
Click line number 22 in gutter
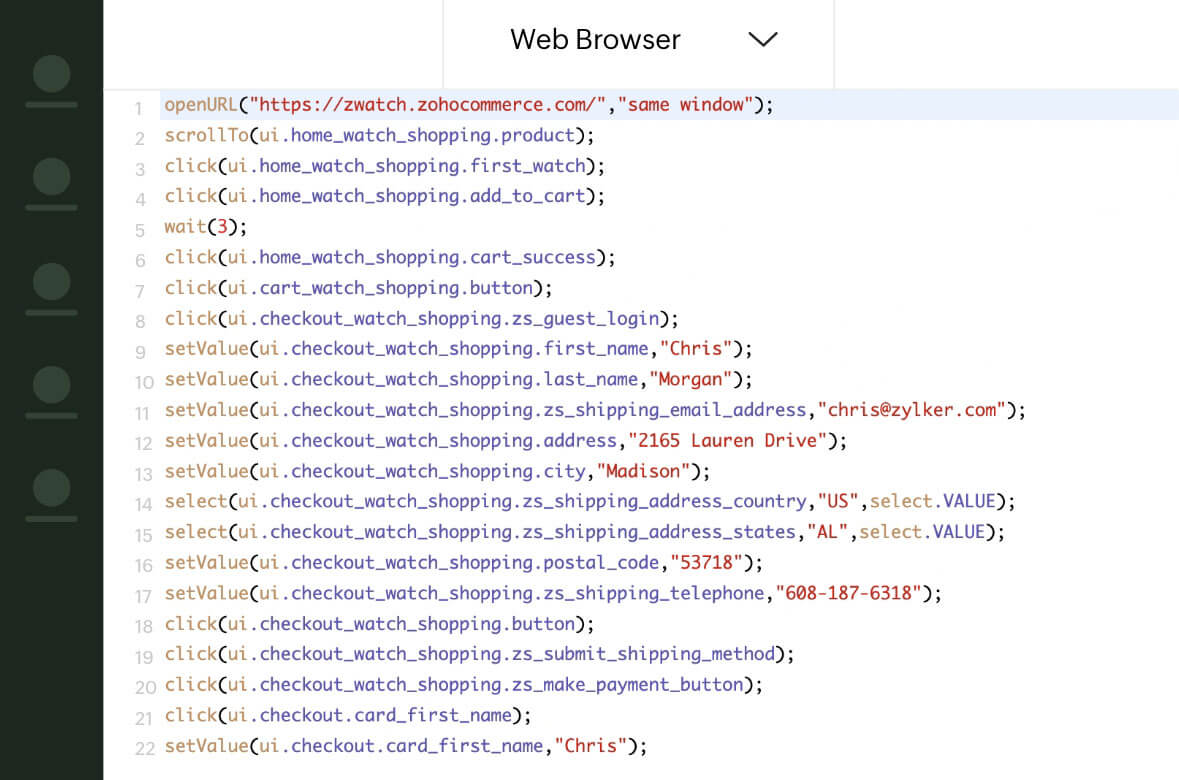point(145,749)
